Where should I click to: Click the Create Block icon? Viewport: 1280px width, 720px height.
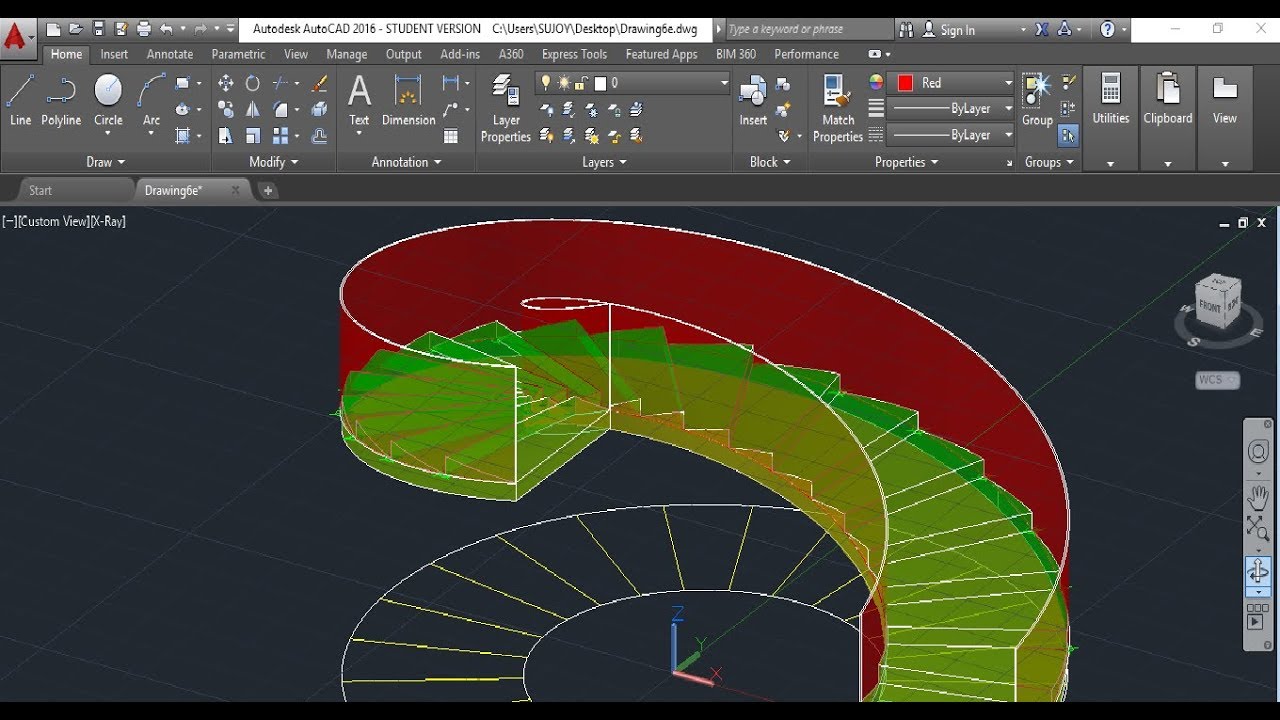[x=783, y=84]
